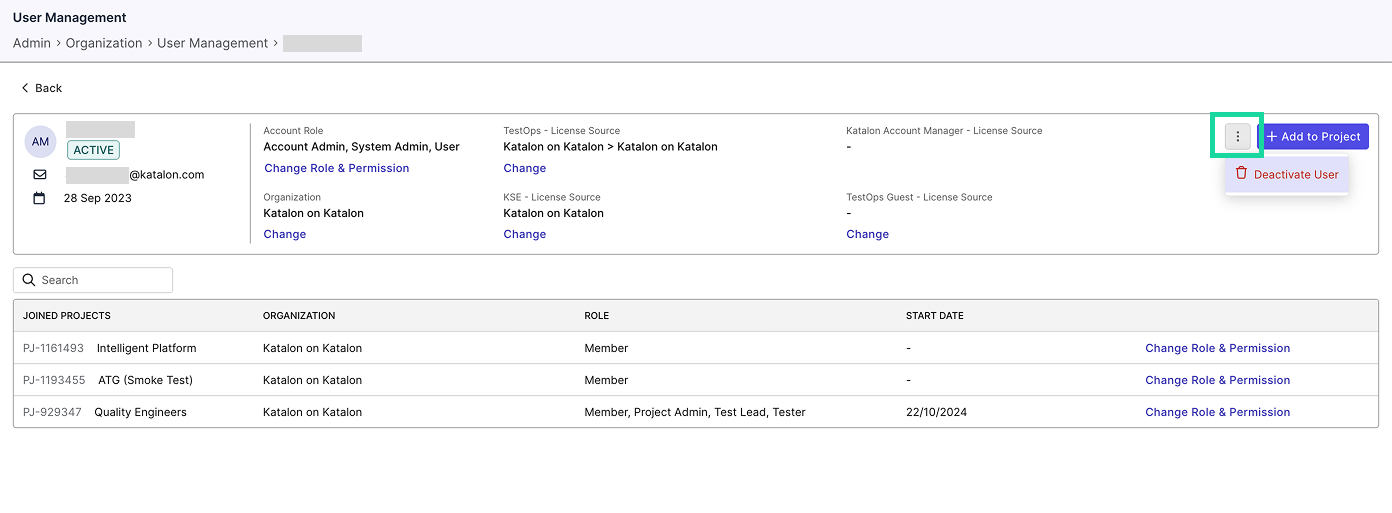The width and height of the screenshot is (1392, 513).
Task: Click the Add to Project button
Action: [x=1313, y=136]
